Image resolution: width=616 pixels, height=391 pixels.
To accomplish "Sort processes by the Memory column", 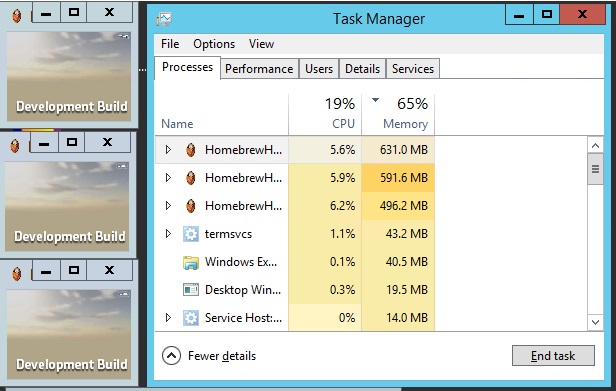I will point(398,114).
